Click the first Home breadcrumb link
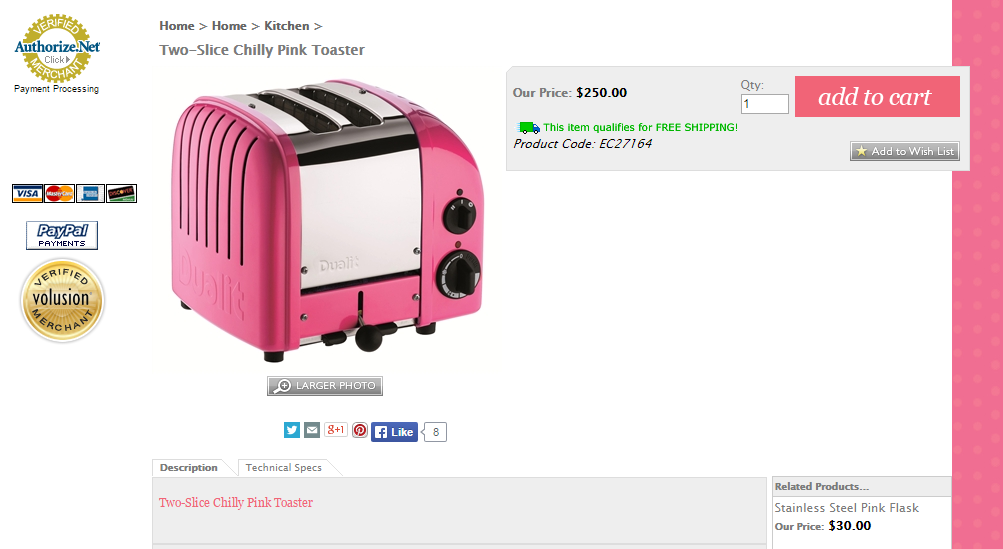Viewport: 1003px width, 549px height. [x=177, y=26]
